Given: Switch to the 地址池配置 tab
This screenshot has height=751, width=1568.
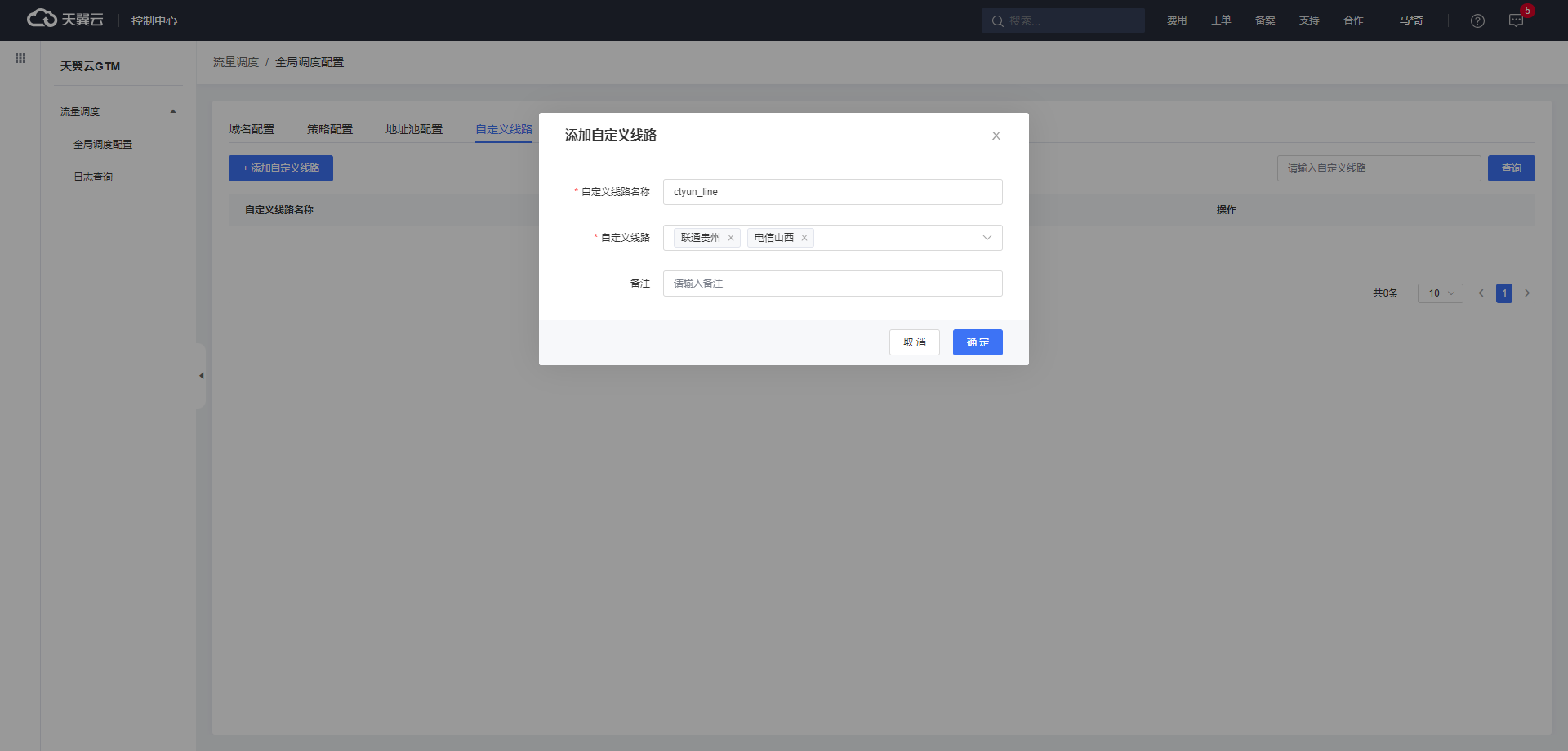Looking at the screenshot, I should 414,129.
